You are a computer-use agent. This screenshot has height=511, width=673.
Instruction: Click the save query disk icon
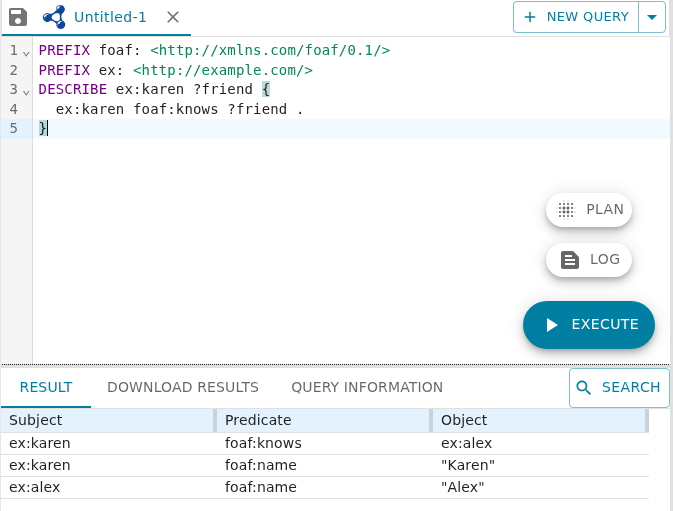[x=18, y=17]
